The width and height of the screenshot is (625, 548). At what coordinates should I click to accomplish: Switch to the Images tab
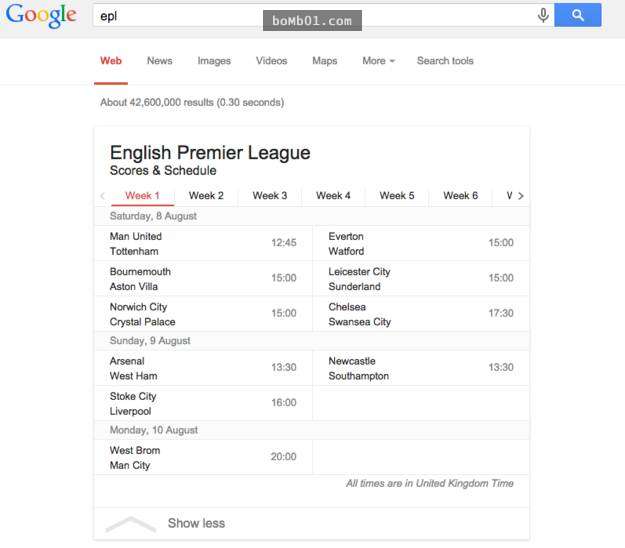click(214, 61)
